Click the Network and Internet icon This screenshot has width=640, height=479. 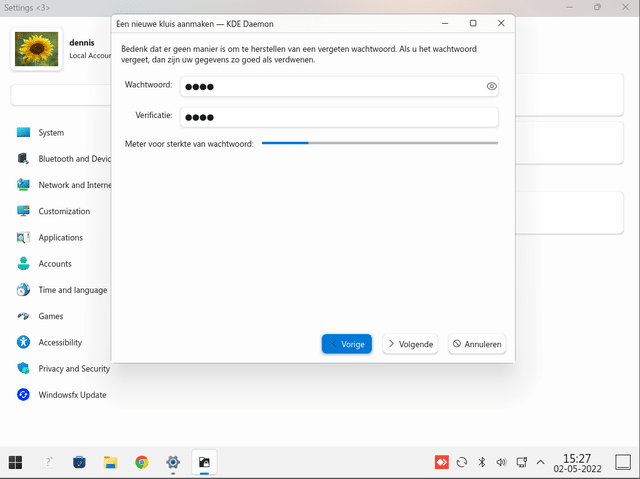[x=23, y=184]
